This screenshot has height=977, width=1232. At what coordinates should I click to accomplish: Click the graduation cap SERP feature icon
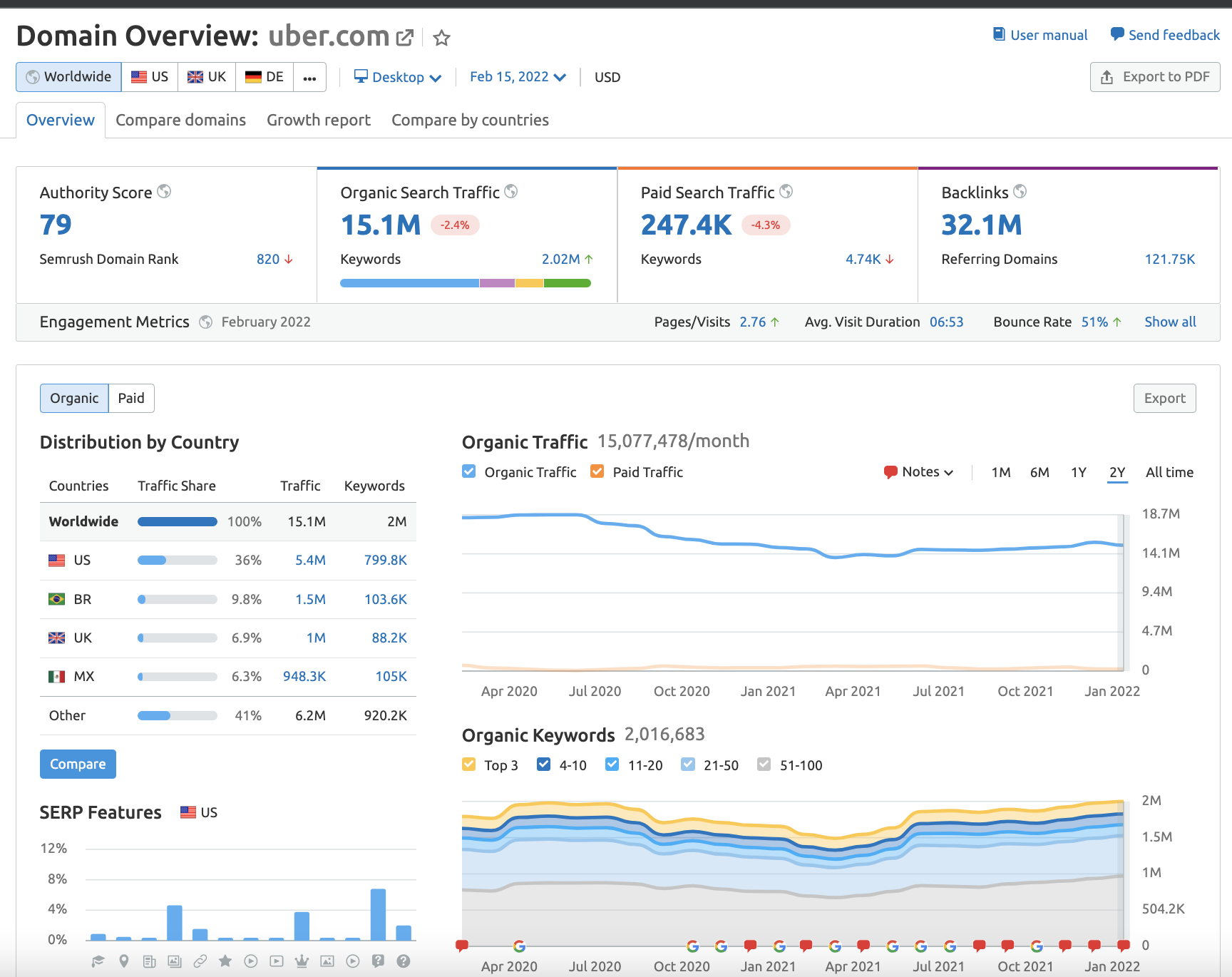click(x=98, y=961)
